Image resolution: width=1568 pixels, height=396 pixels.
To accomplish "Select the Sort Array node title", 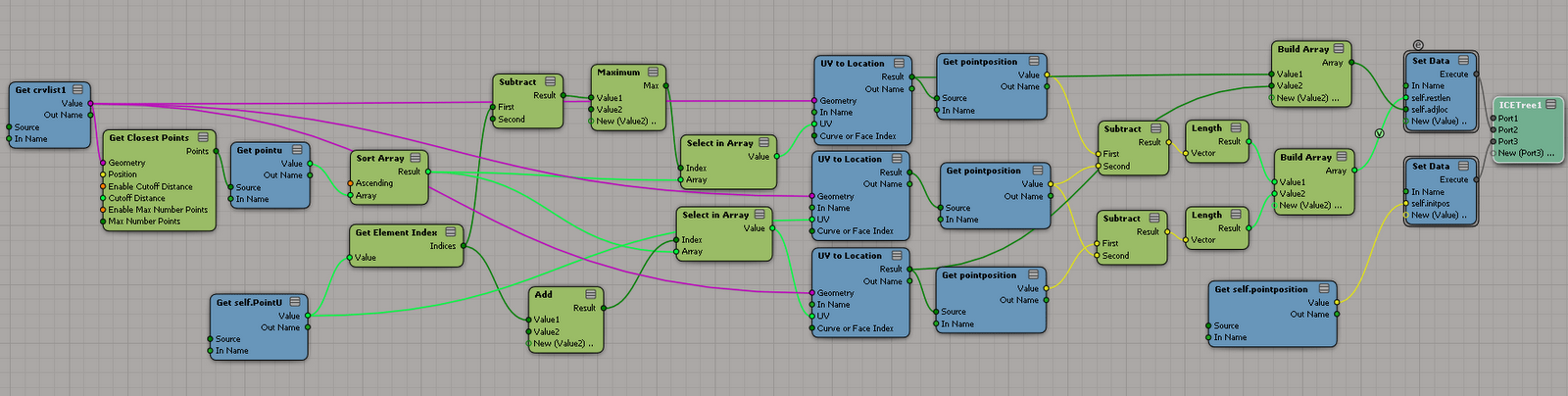I will [380, 158].
